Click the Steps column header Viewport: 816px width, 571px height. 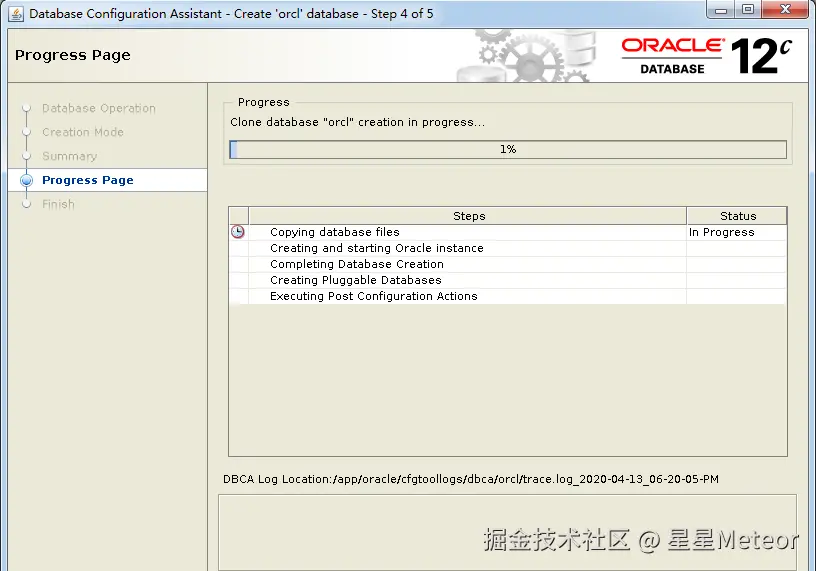click(468, 216)
